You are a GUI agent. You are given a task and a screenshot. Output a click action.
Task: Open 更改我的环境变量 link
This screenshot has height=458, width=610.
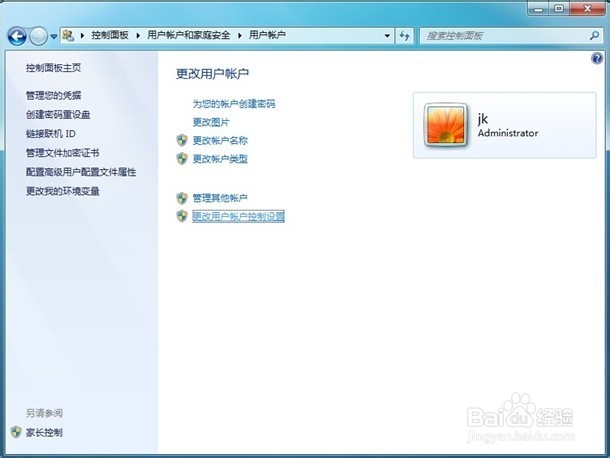coord(63,191)
